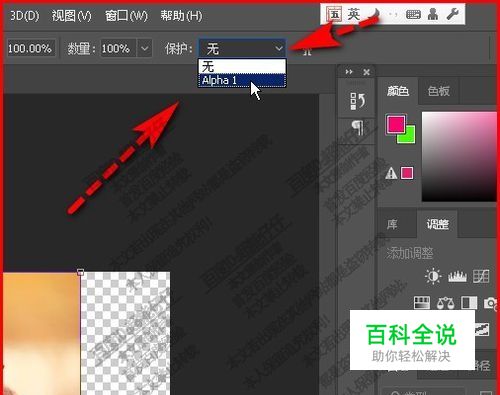
Task: Open the Paragraph panel icon
Action: point(357,127)
